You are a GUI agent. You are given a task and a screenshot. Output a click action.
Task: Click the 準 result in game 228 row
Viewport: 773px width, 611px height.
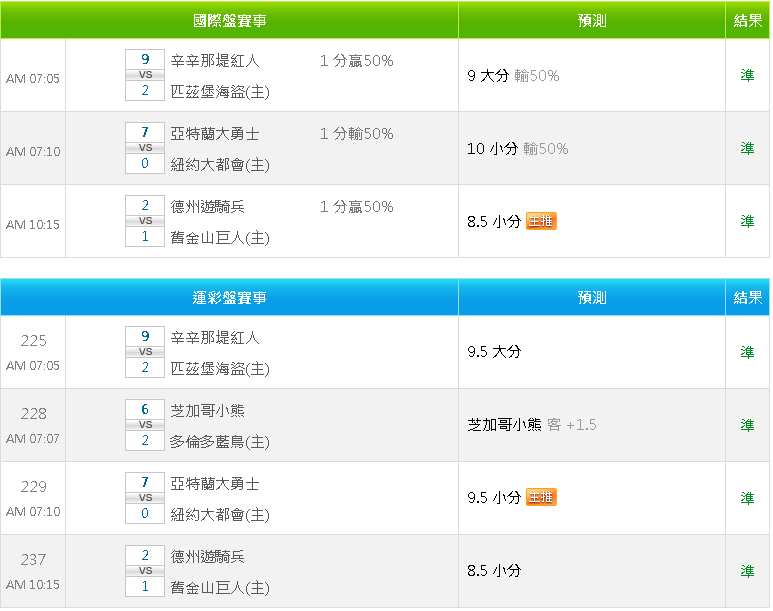(747, 425)
